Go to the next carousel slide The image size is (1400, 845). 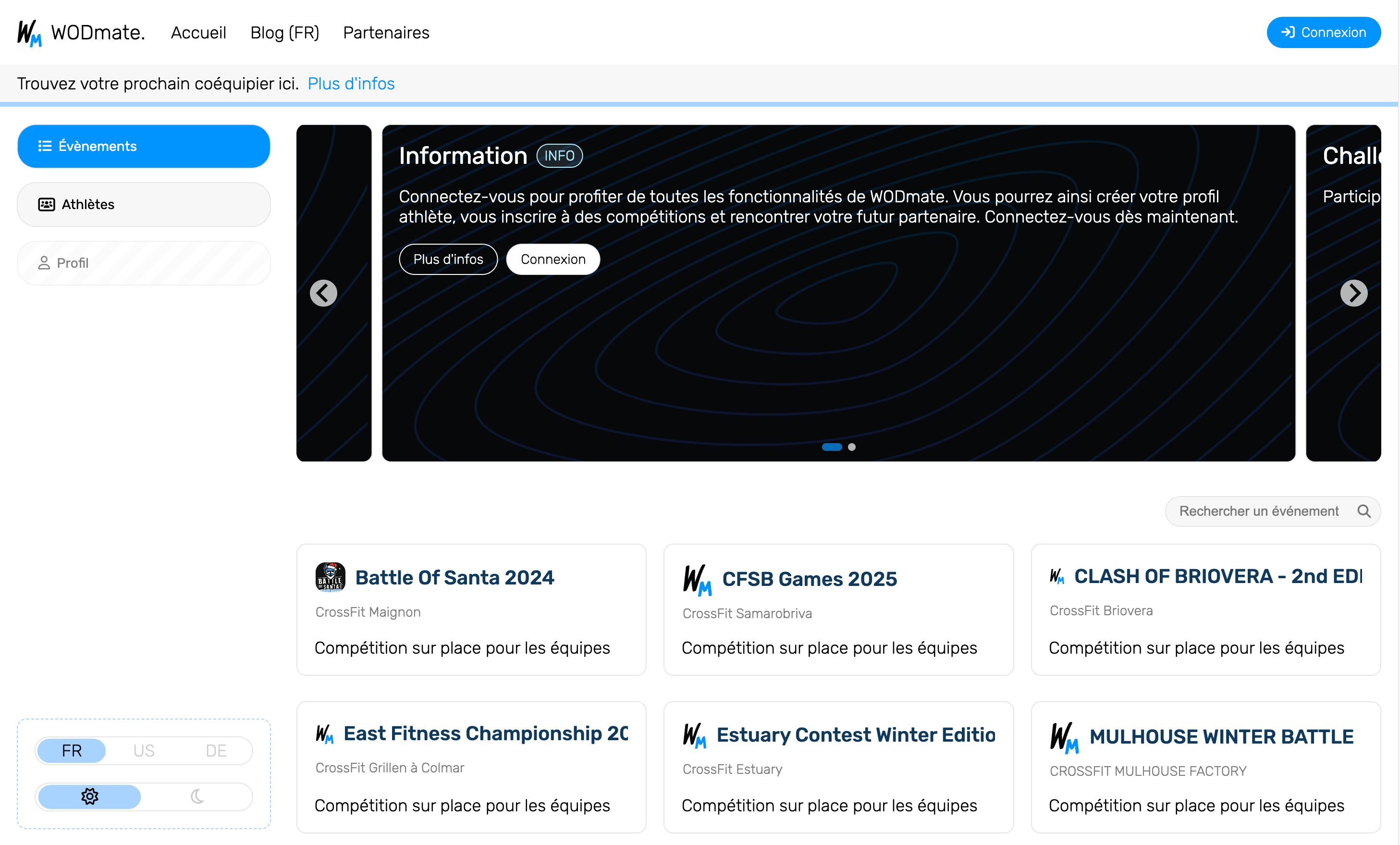1354,293
